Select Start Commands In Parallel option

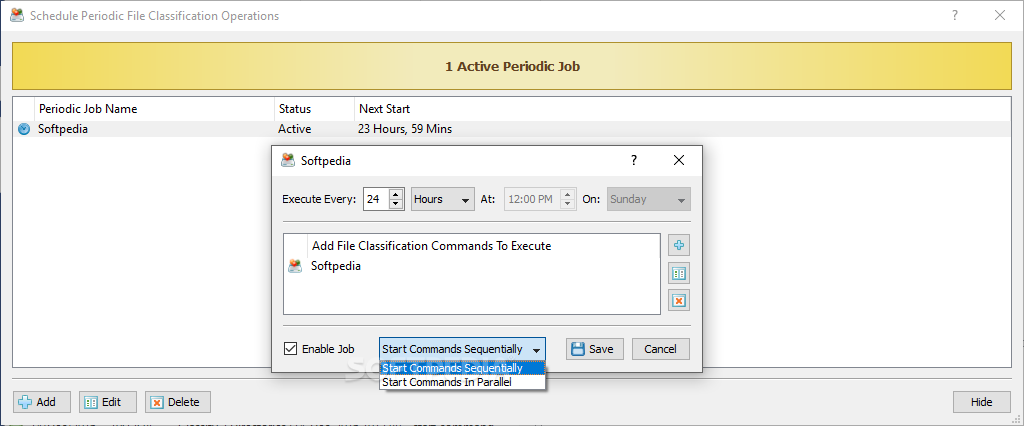click(x=462, y=382)
